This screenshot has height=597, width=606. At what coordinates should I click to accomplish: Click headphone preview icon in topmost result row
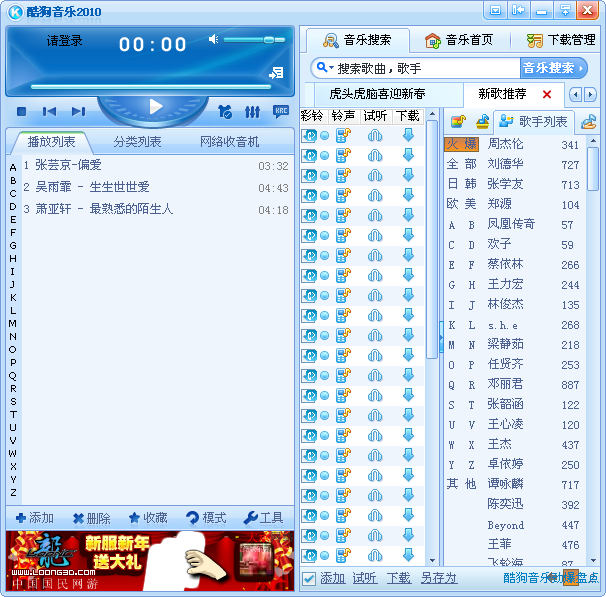(x=375, y=136)
